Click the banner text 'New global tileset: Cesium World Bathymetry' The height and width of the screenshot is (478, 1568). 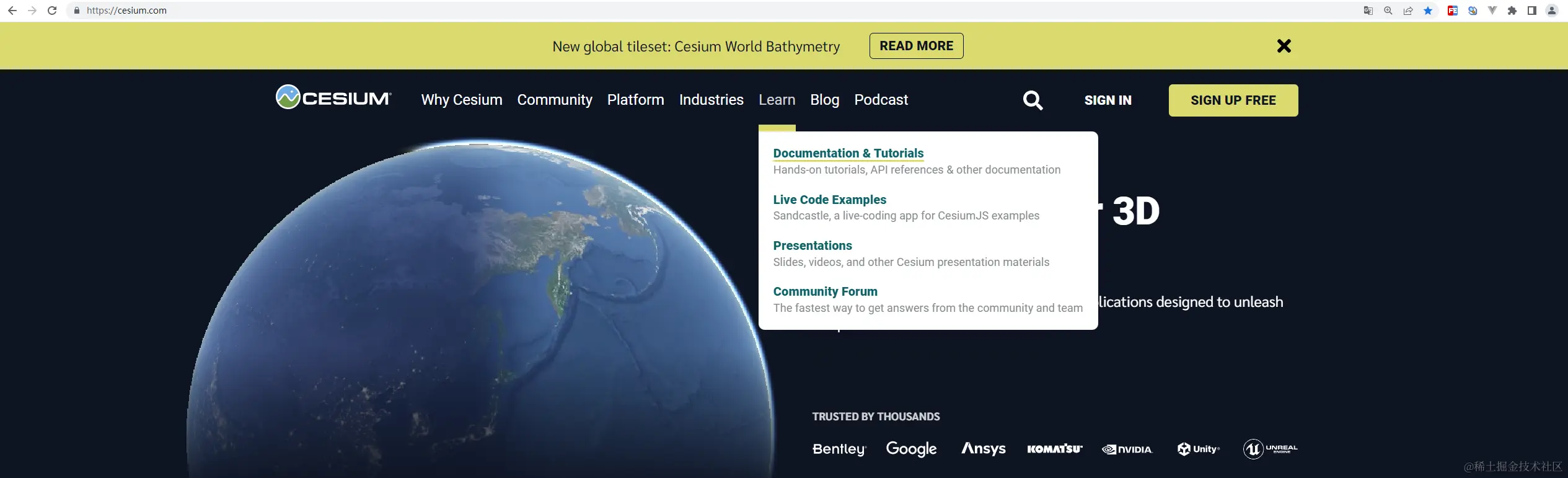[696, 46]
